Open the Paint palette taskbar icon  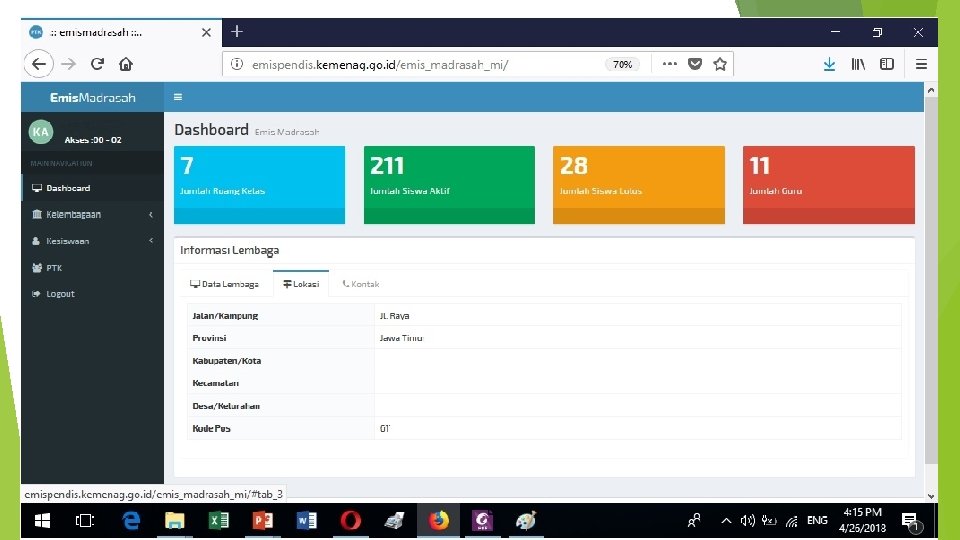click(526, 521)
